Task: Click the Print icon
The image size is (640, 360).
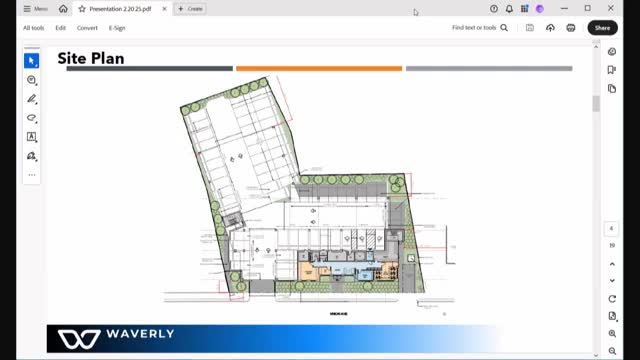Action: pos(571,28)
